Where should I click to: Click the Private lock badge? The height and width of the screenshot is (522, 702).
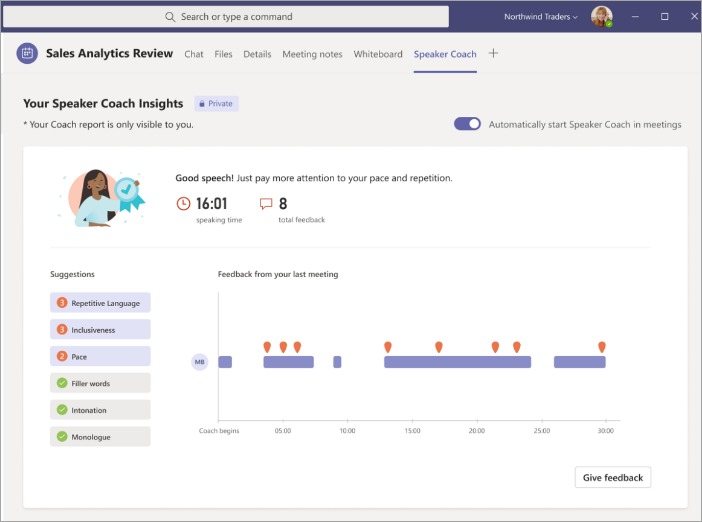pyautogui.click(x=216, y=103)
